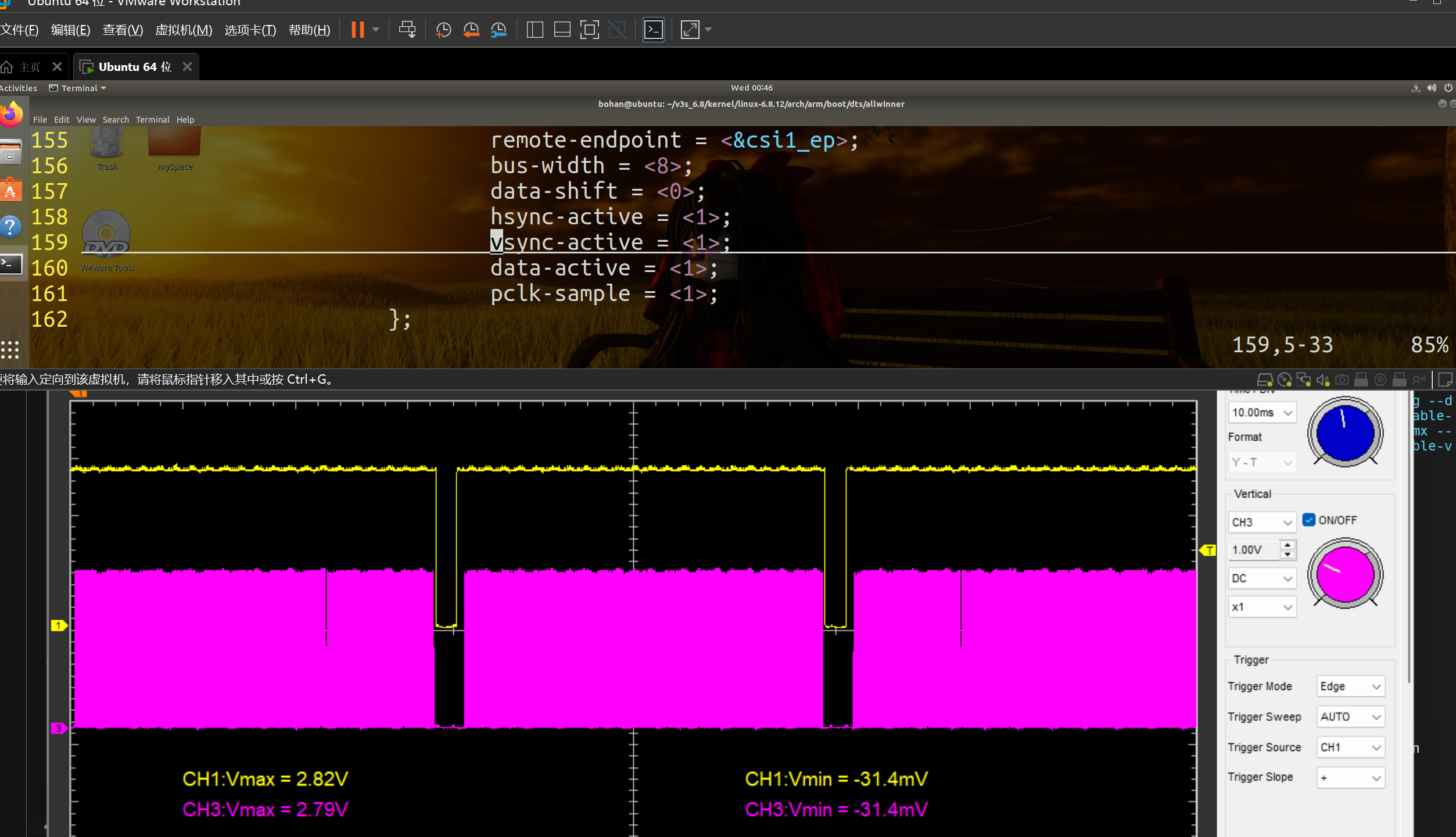Open the Trigger Mode Edge dropdown
This screenshot has width=1456, height=837.
click(x=1351, y=686)
